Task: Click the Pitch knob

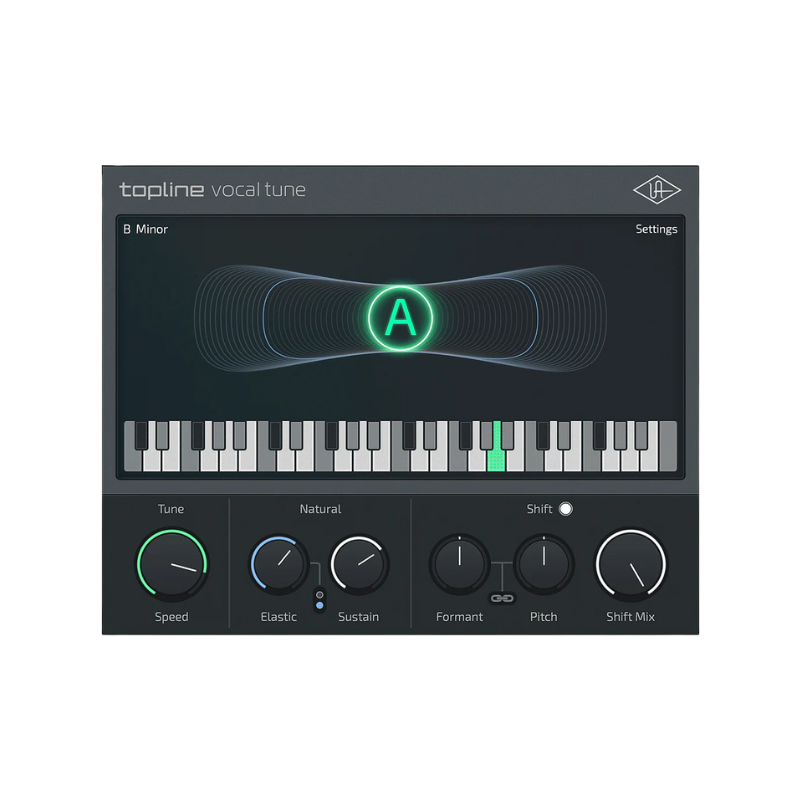Action: [544, 564]
